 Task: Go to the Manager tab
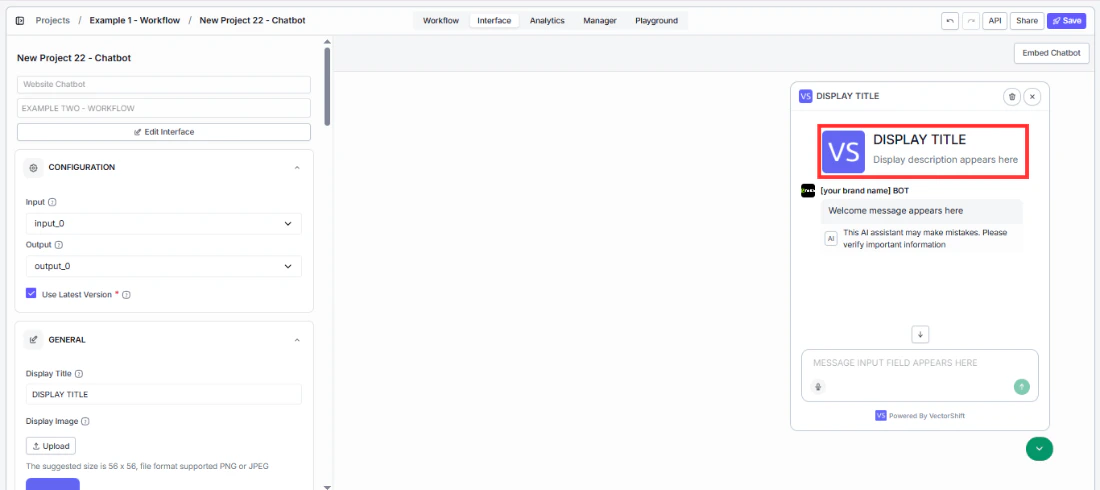(x=600, y=21)
